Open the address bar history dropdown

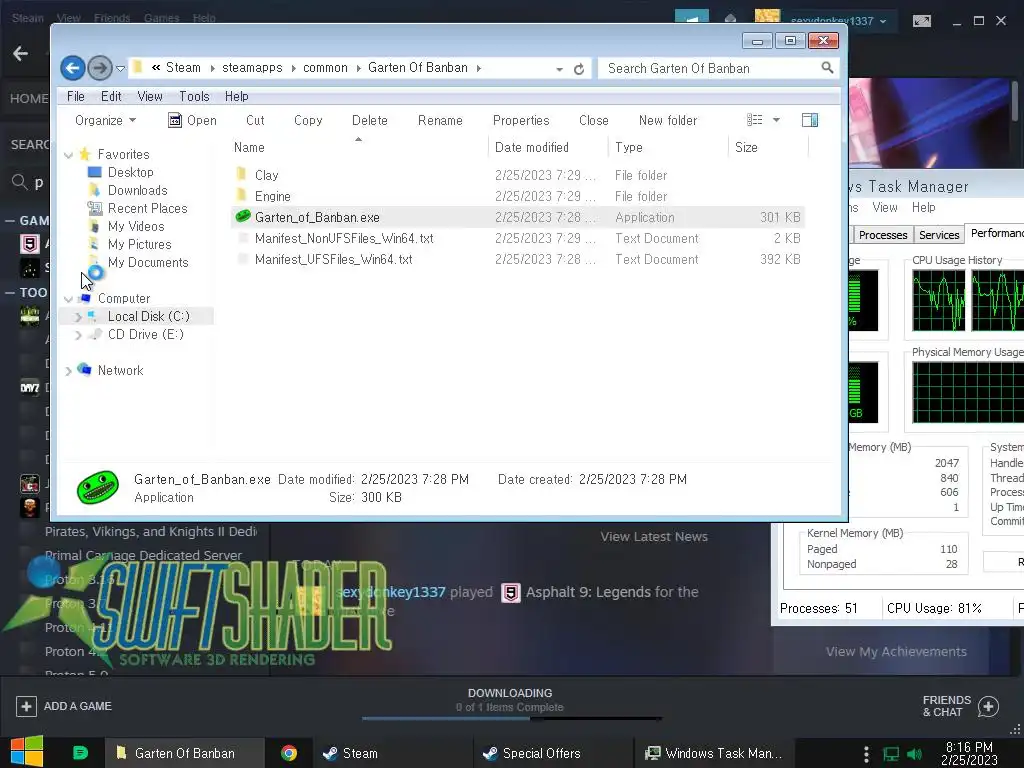point(560,69)
